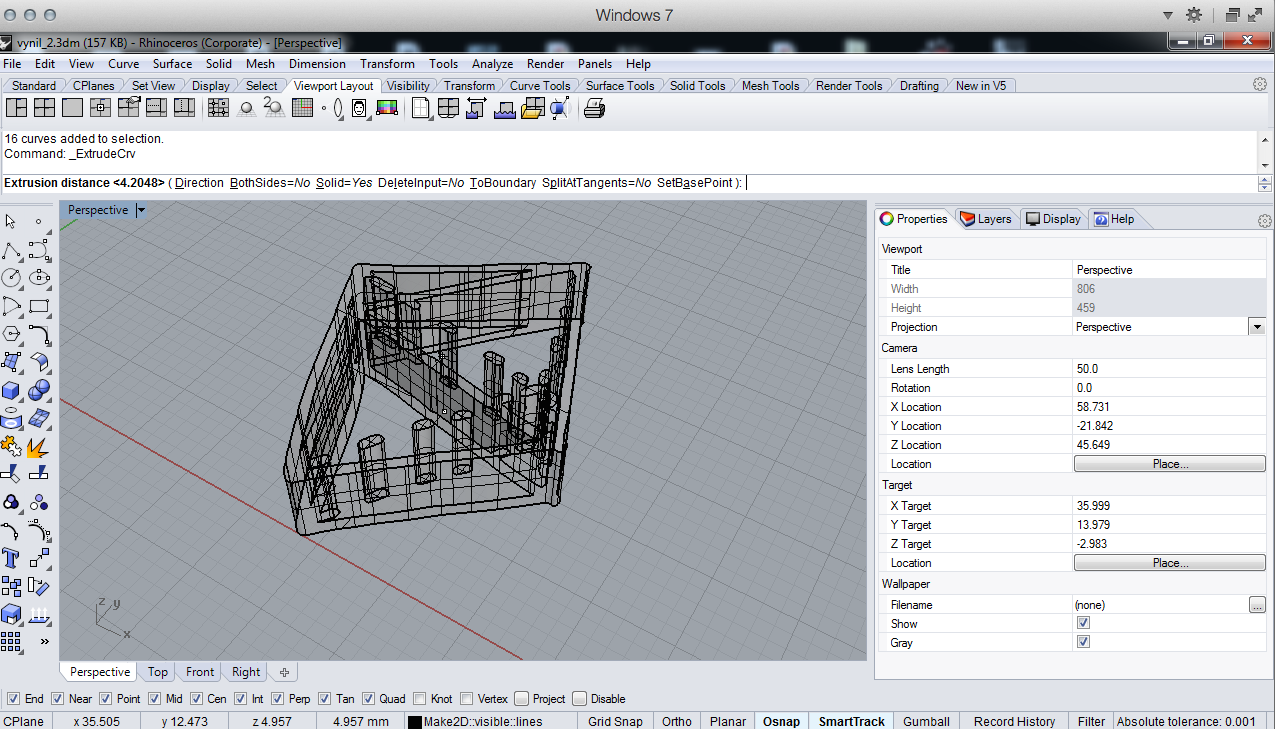
Task: Enable the Knot osnap checkbox
Action: 420,699
